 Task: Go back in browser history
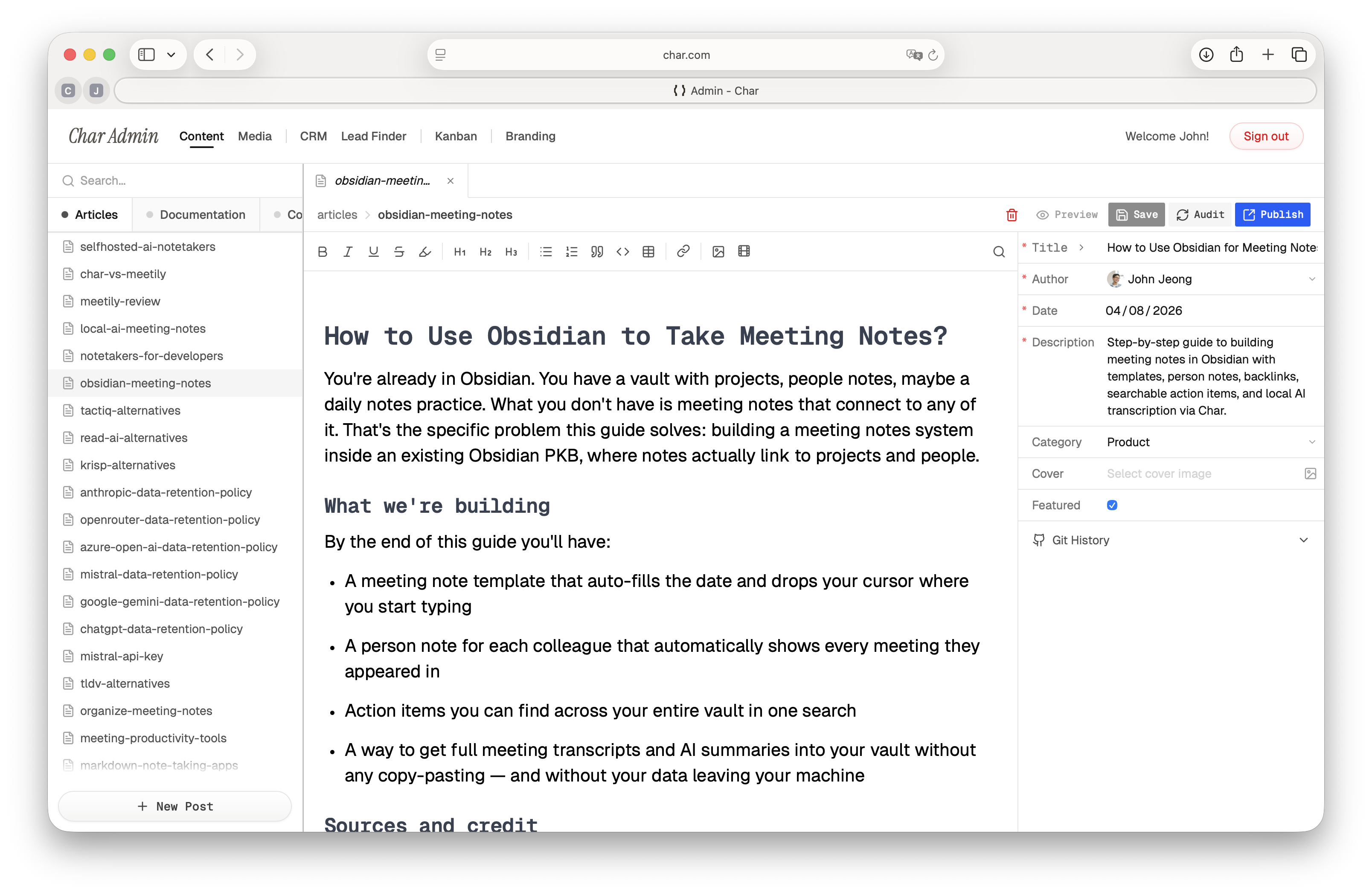pos(210,55)
